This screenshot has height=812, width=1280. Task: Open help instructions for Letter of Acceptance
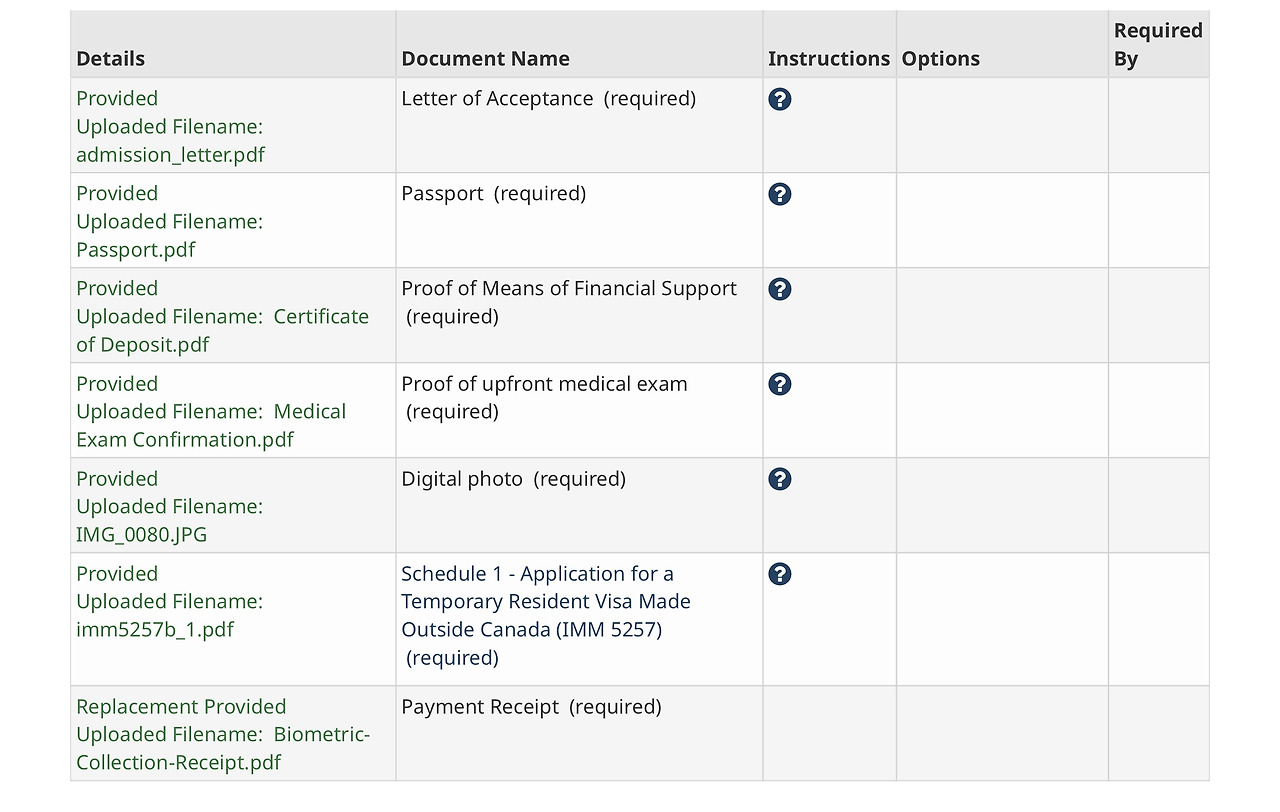coord(780,99)
